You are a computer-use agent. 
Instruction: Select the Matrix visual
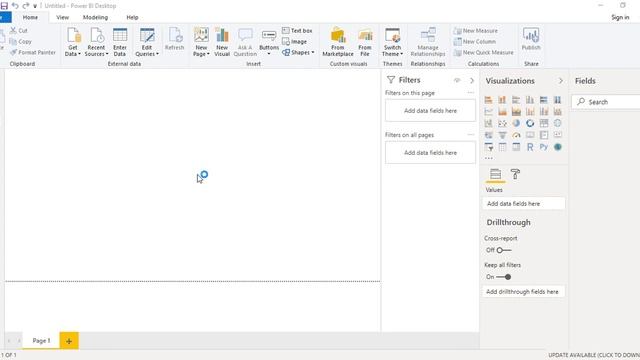click(x=516, y=147)
